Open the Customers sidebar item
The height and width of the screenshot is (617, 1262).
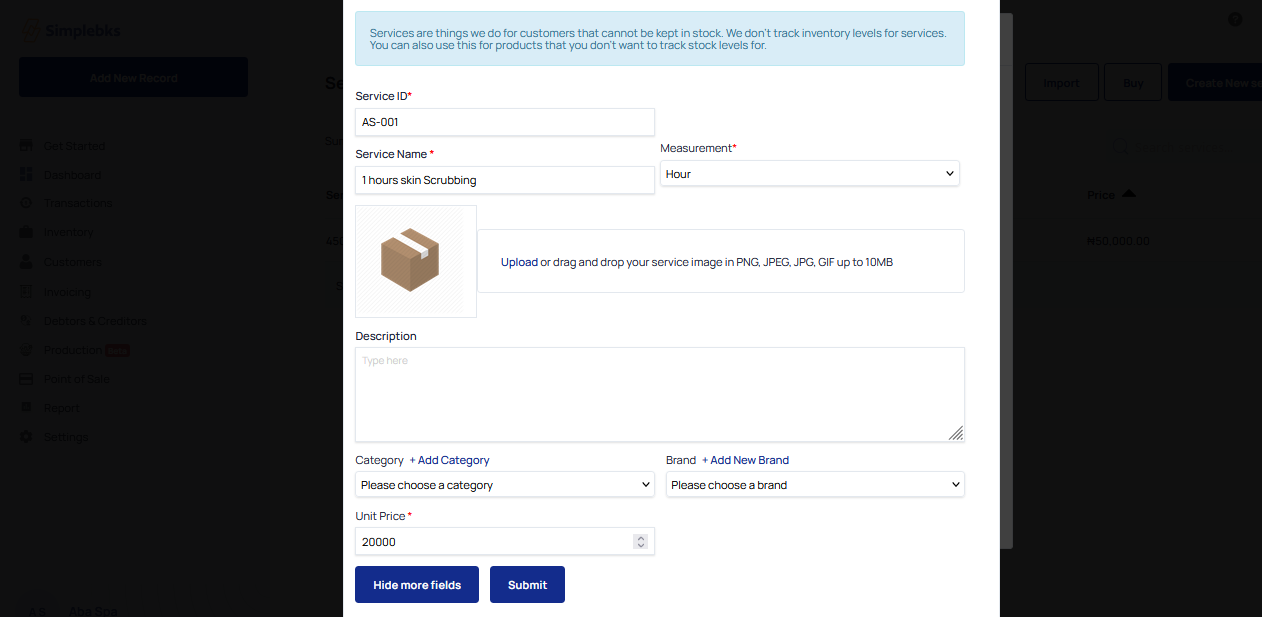click(x=72, y=262)
